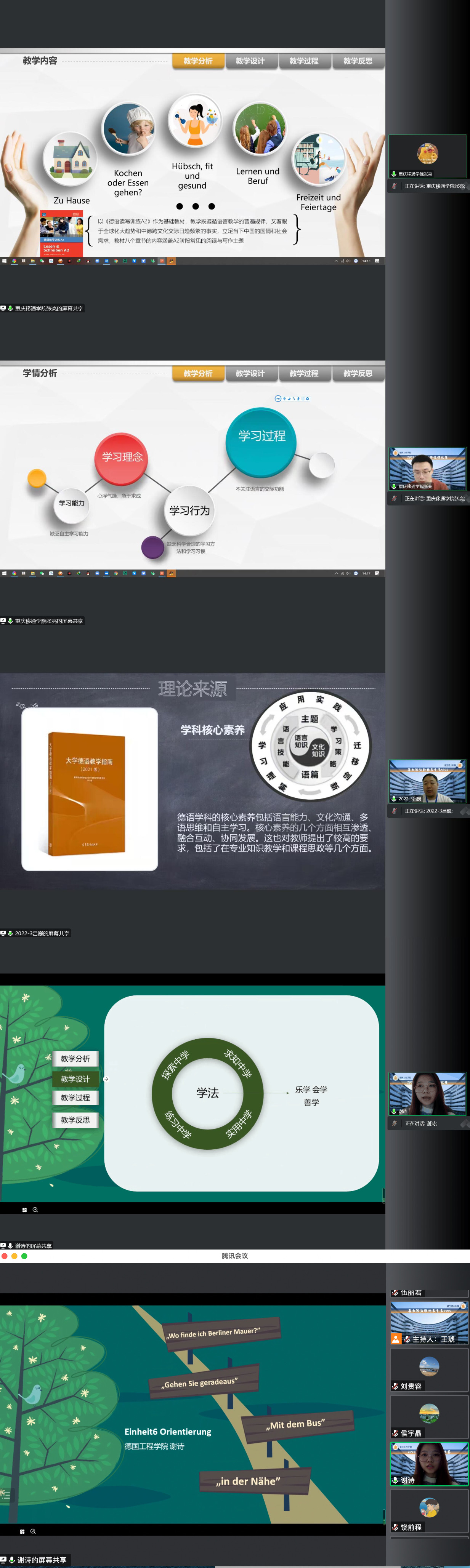
Task: Select 教学设计 tab on the 教学内容 slide
Action: point(250,61)
